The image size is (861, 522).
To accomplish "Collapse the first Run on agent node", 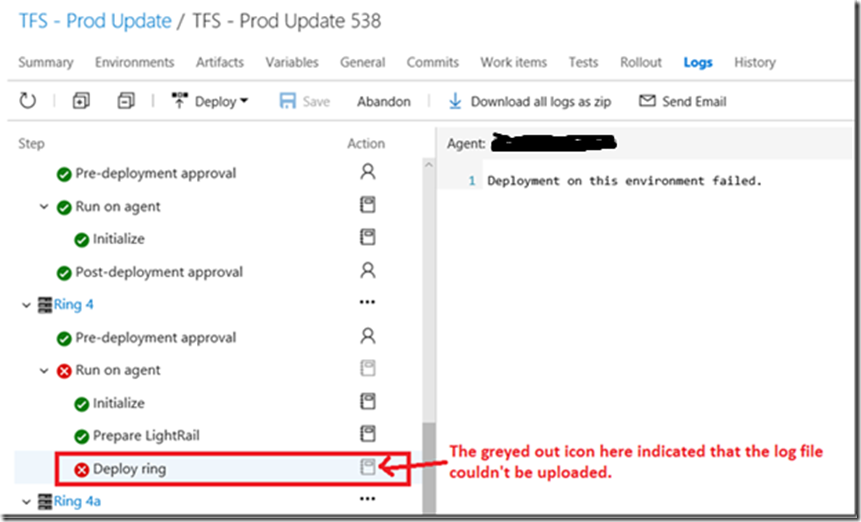I will click(x=44, y=207).
